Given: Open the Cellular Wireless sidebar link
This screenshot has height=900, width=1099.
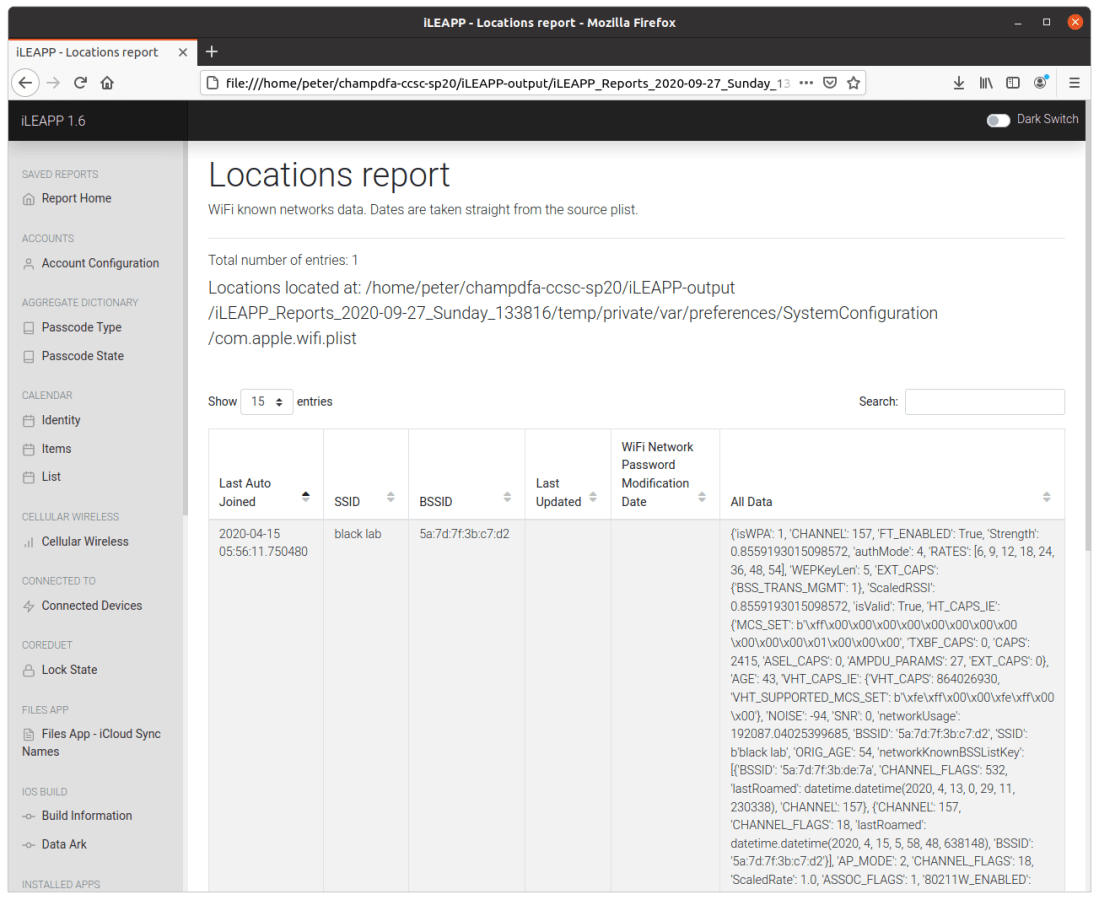Looking at the screenshot, I should tap(85, 542).
